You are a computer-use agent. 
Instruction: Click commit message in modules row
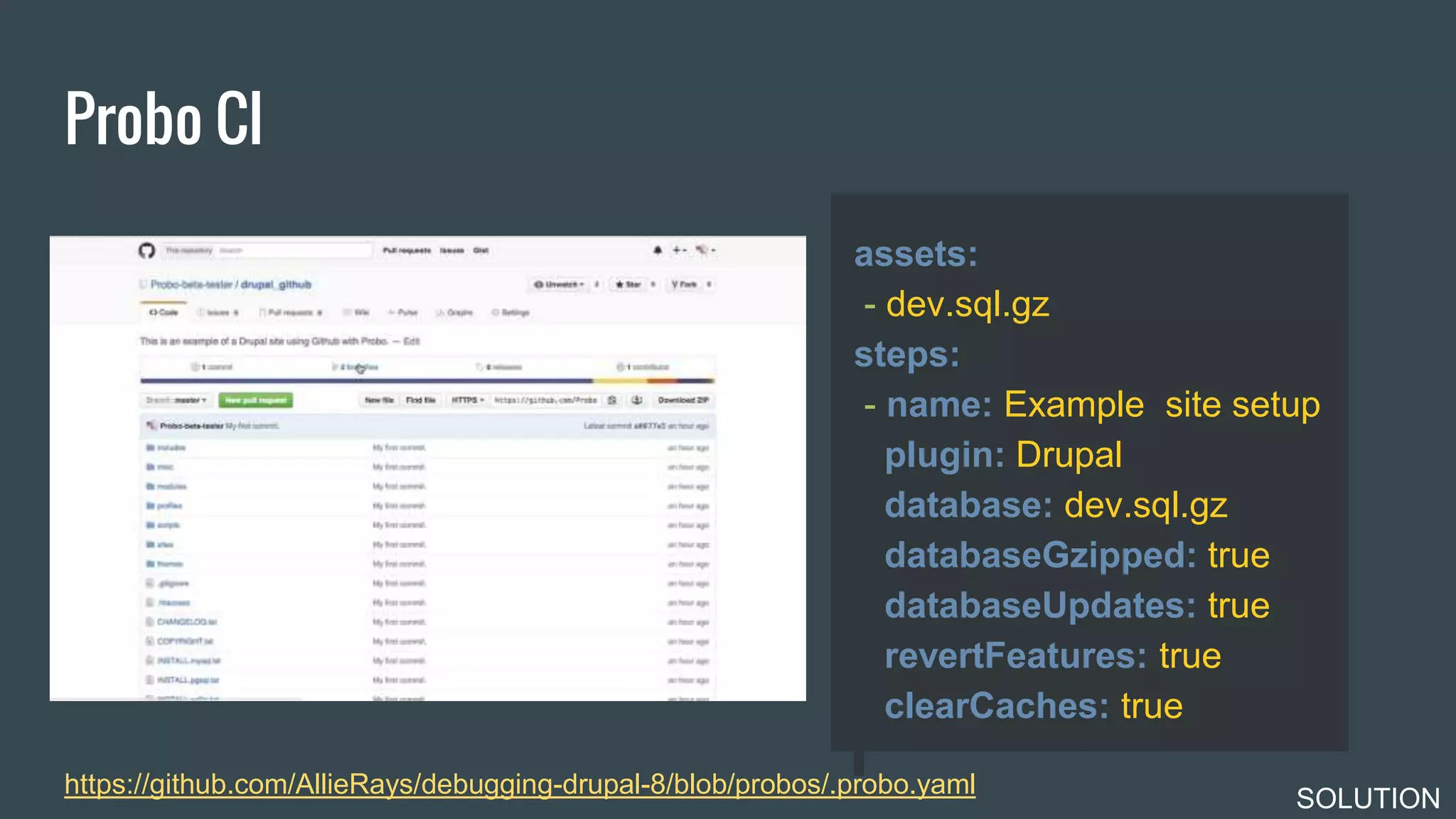400,486
